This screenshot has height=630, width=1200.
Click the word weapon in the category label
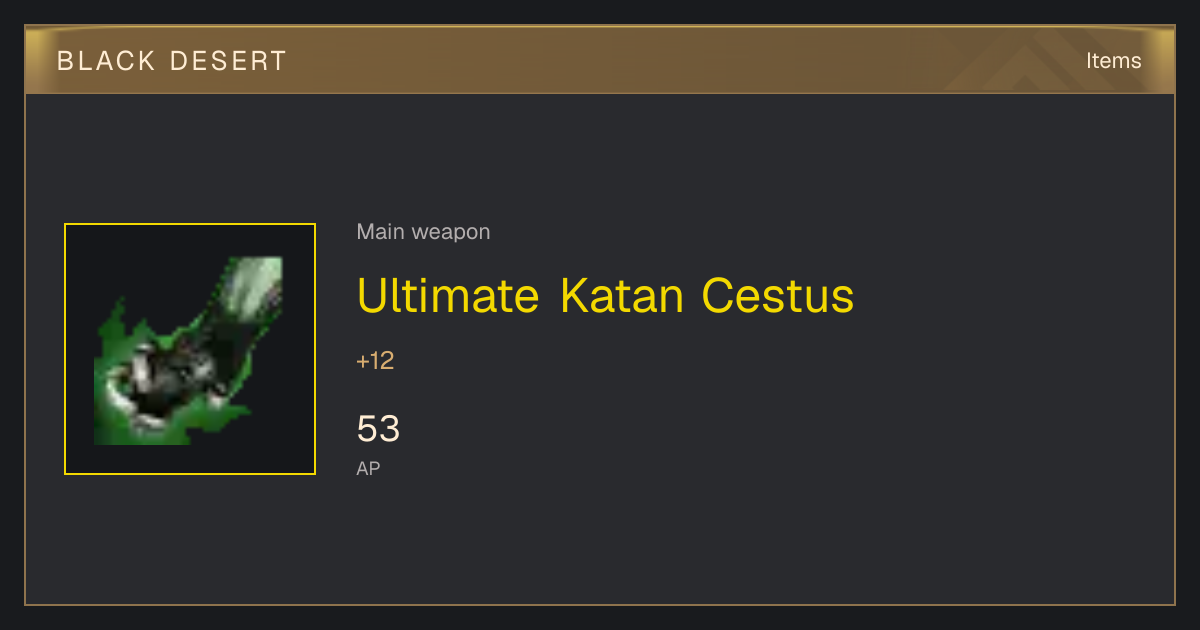coord(451,232)
